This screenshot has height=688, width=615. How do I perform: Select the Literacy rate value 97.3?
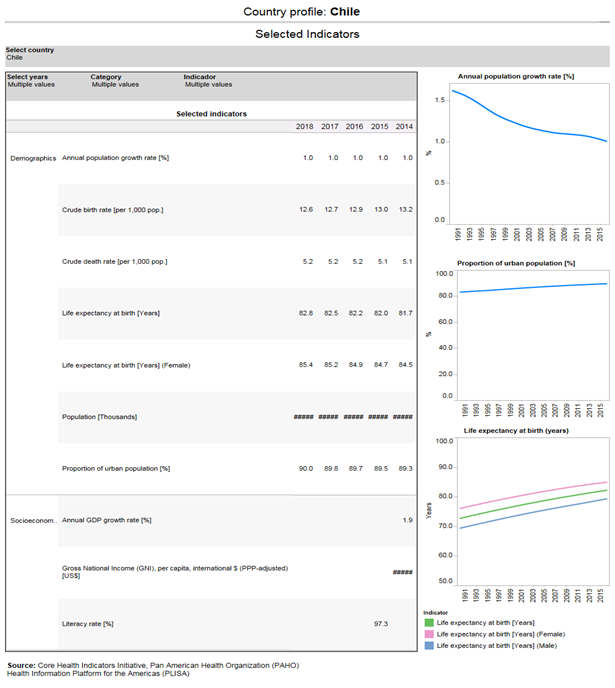(x=380, y=624)
